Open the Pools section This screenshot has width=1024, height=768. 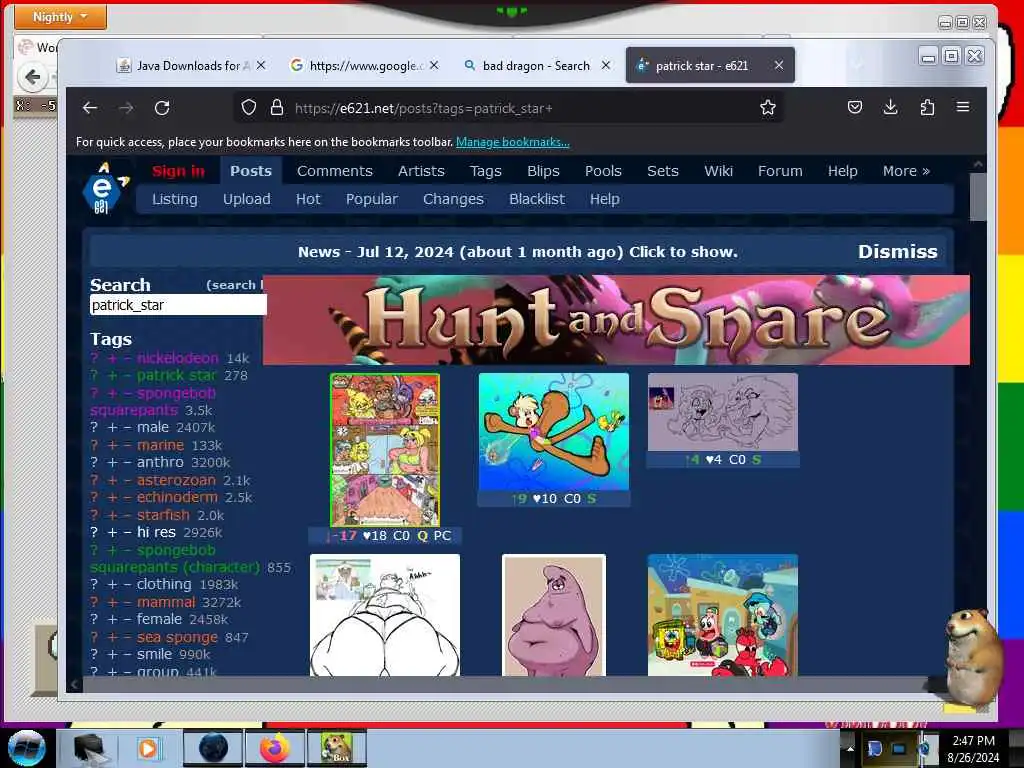(603, 171)
